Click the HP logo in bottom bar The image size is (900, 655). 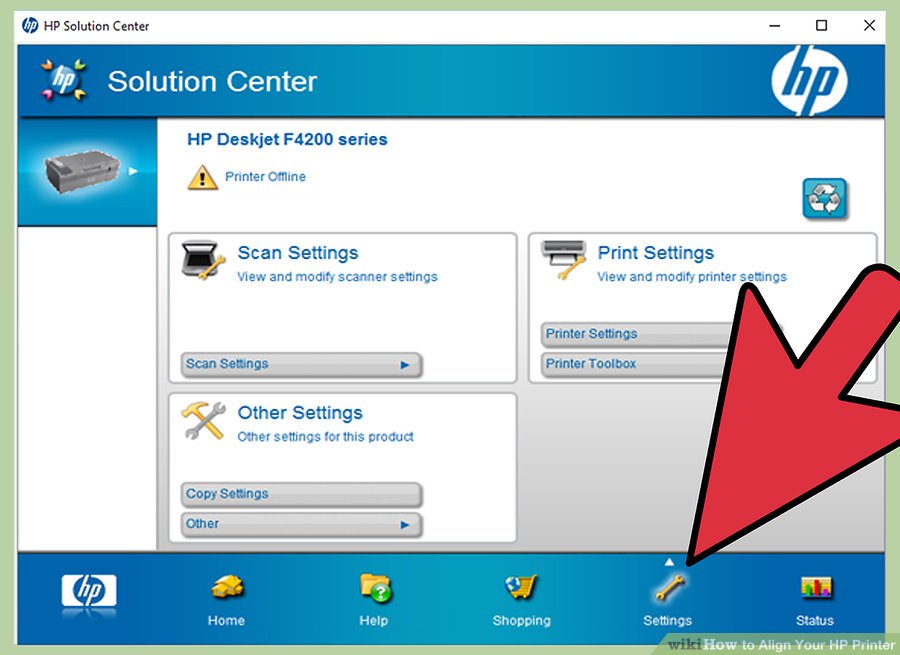click(89, 591)
